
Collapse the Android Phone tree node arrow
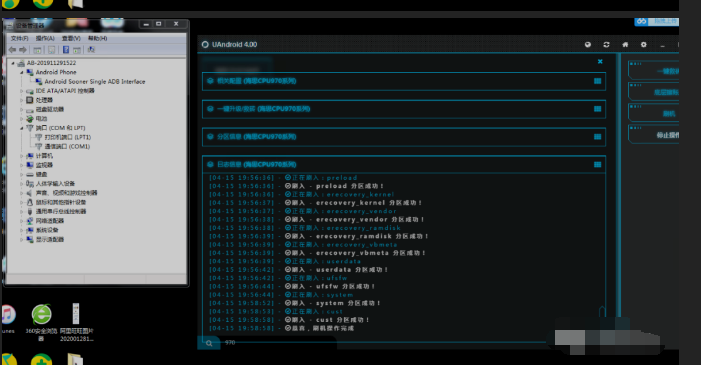(x=21, y=72)
